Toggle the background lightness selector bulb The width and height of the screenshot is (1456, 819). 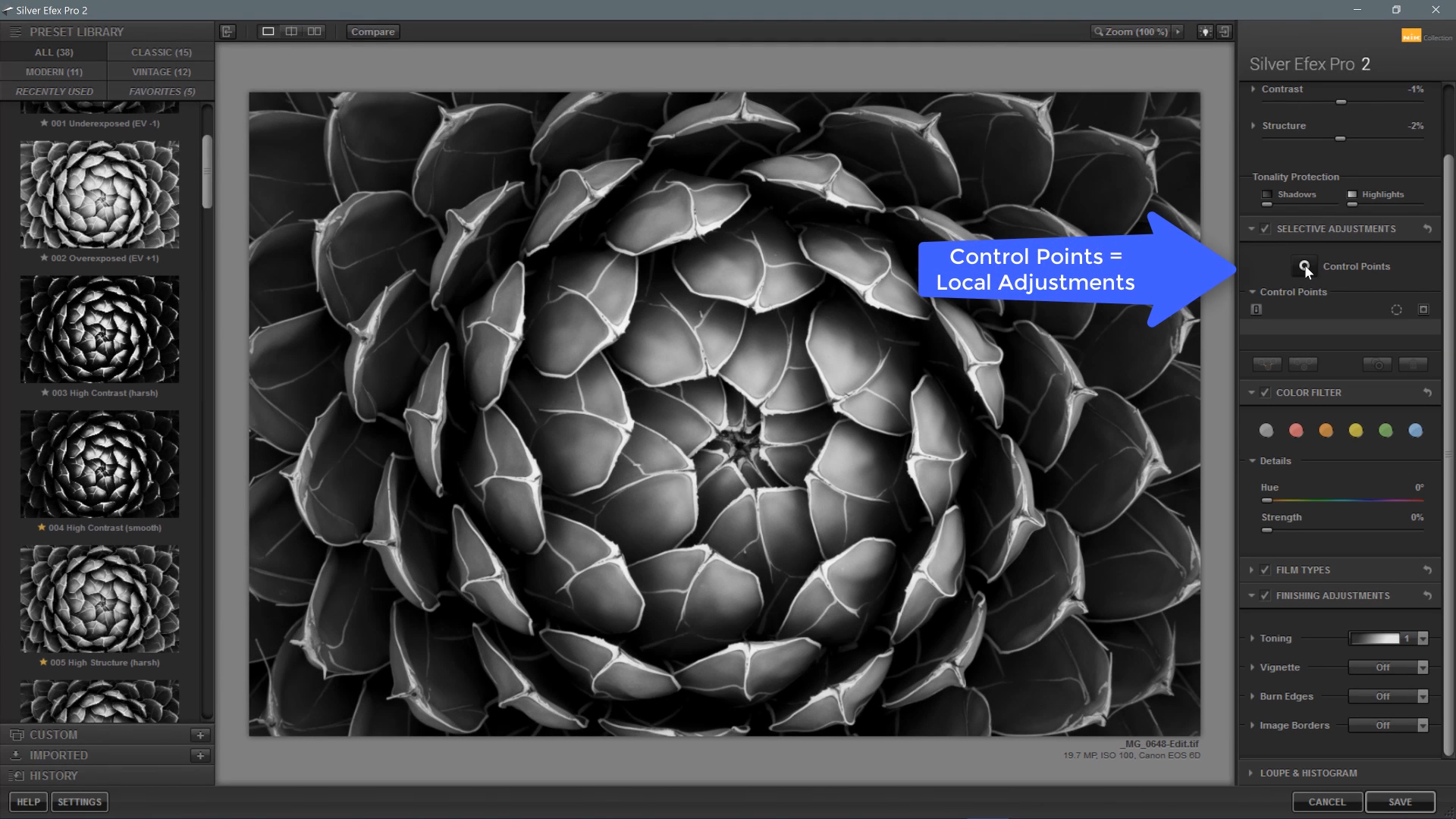tap(1205, 31)
